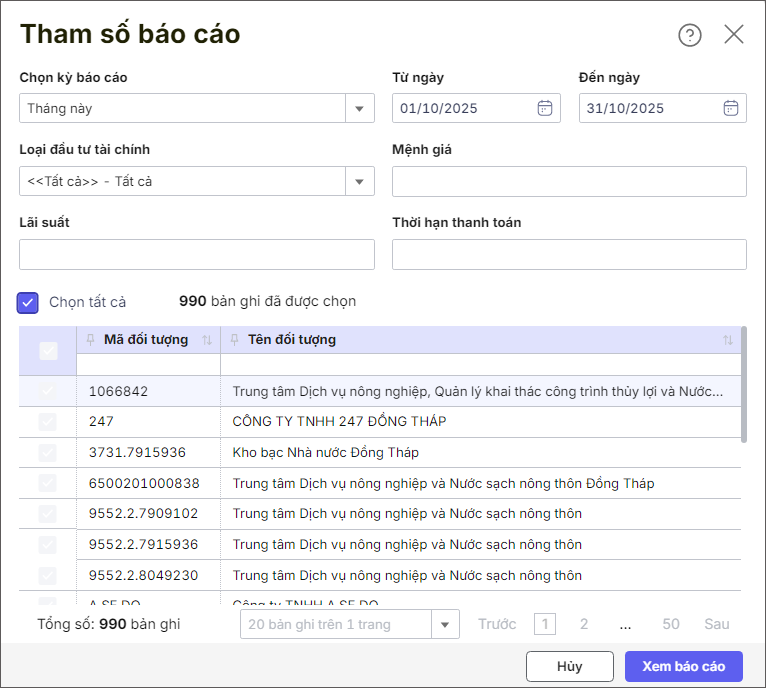Close the Tham số báo cáo dialog
This screenshot has width=766, height=688.
(x=734, y=35)
